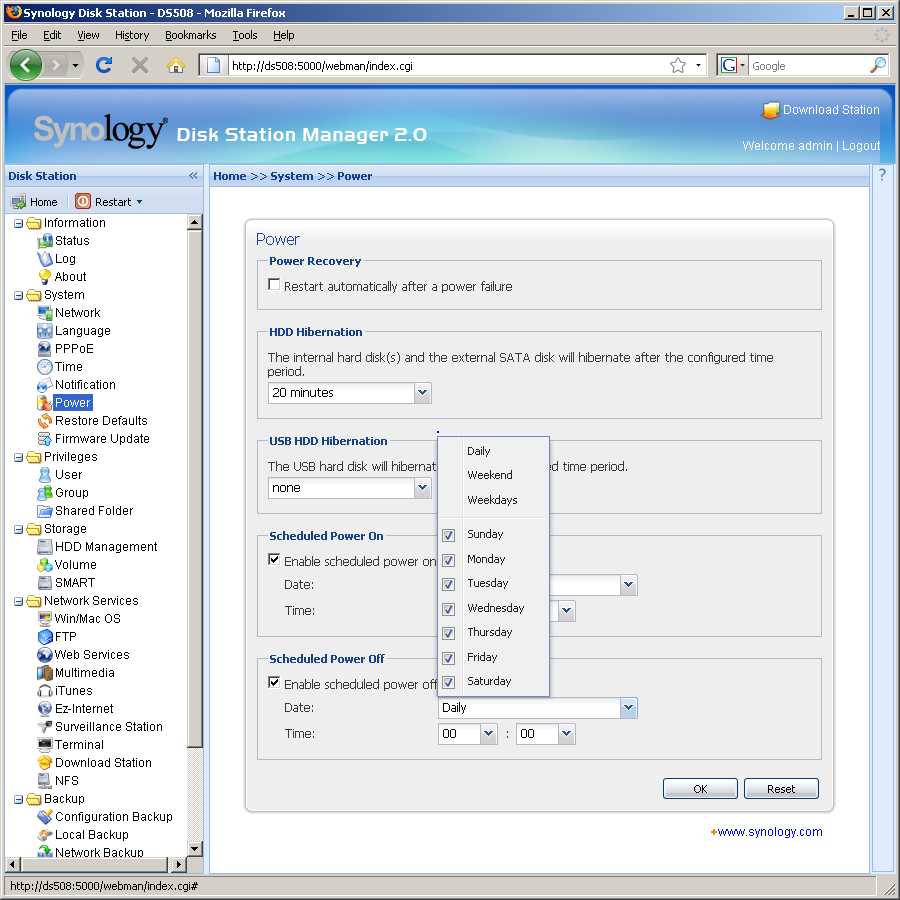Uncheck Monday in the day list
This screenshot has width=900, height=900.
coord(449,560)
